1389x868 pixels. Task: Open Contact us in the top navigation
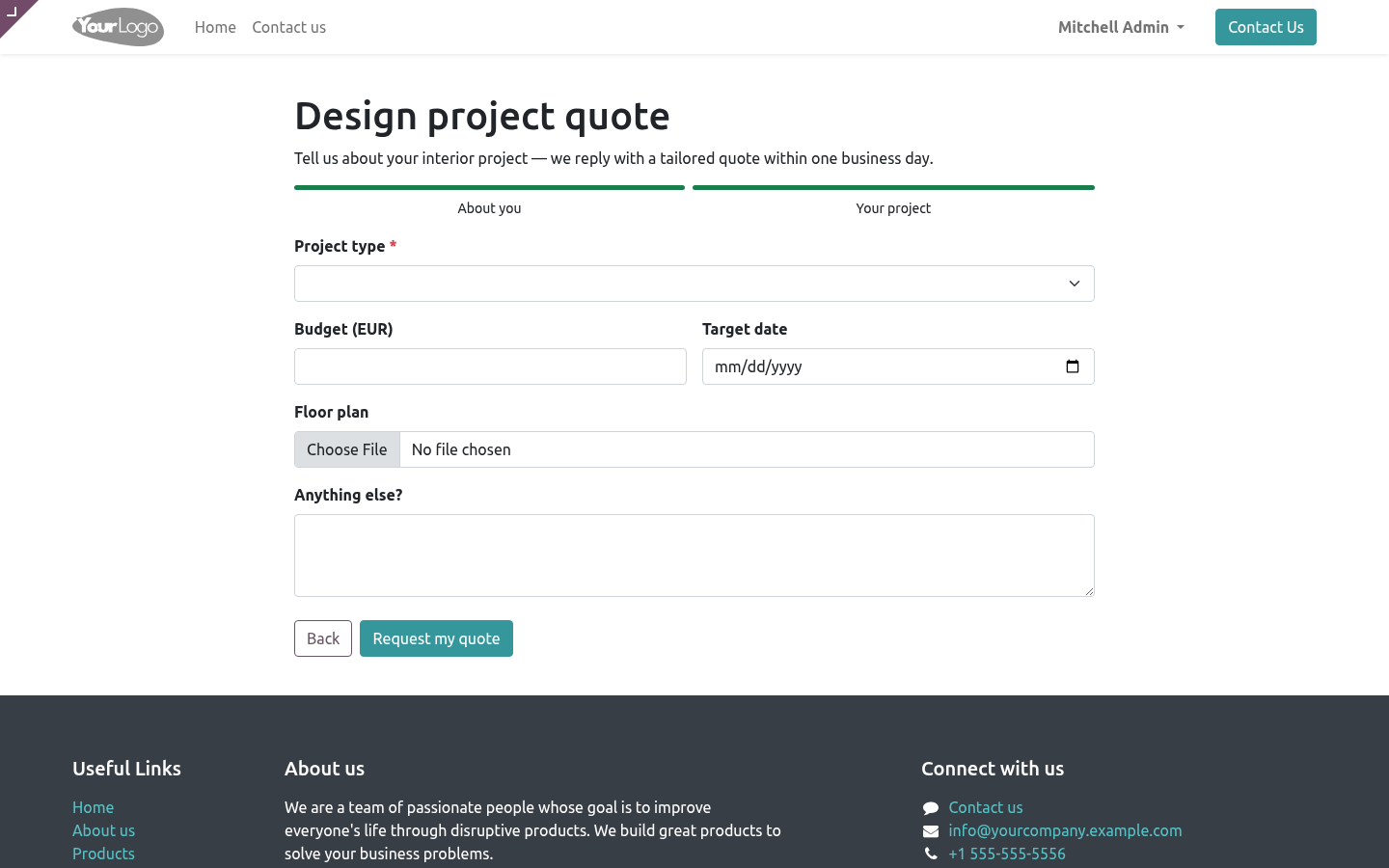pyautogui.click(x=288, y=27)
